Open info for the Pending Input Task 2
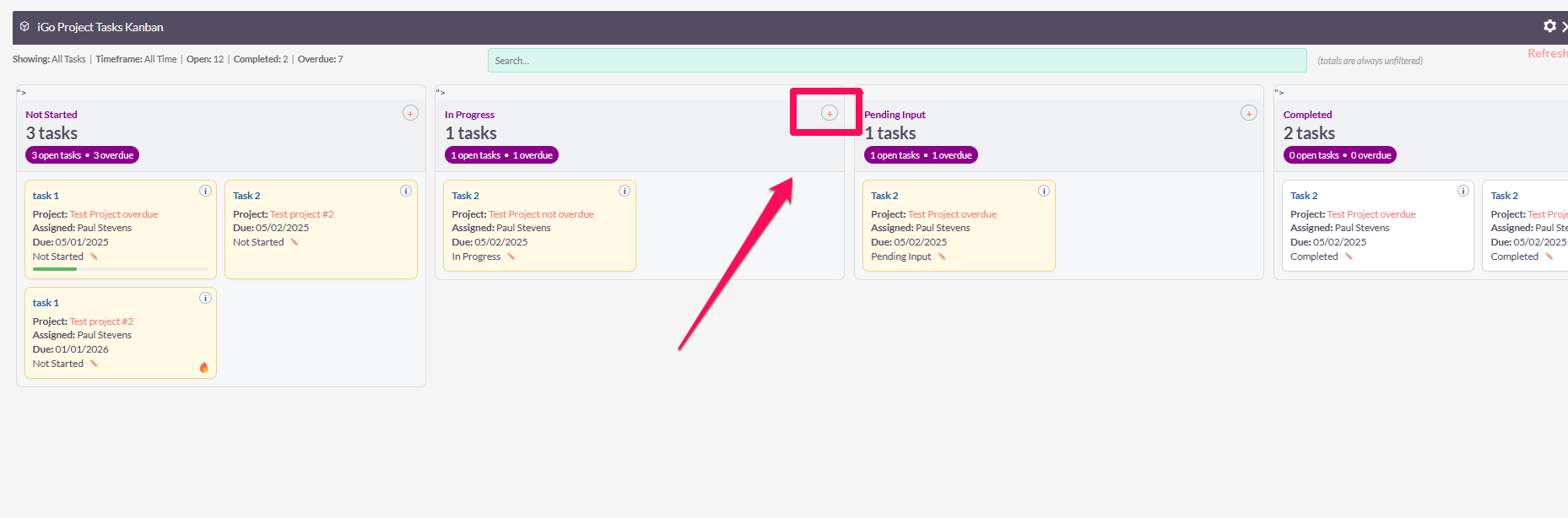Viewport: 1568px width, 518px height. pos(1044,191)
